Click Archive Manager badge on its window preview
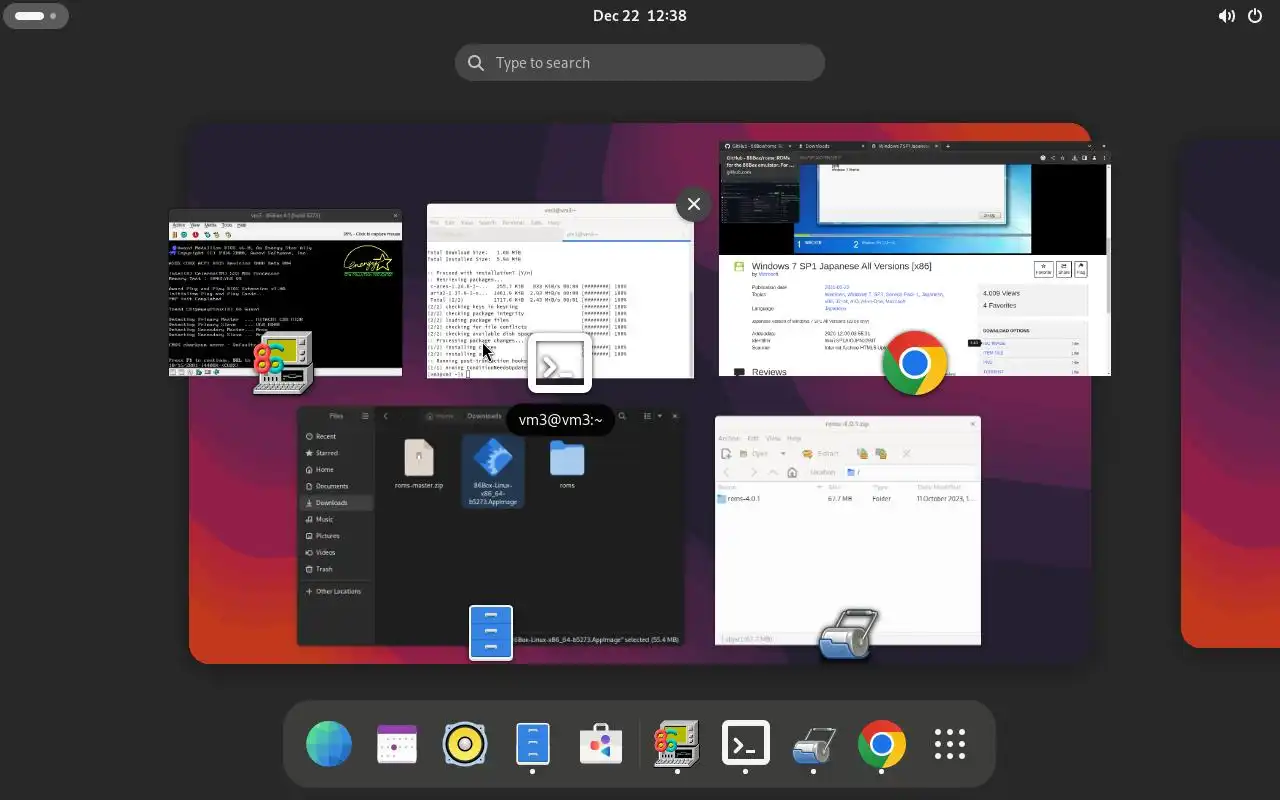1280x800 pixels. coord(848,634)
